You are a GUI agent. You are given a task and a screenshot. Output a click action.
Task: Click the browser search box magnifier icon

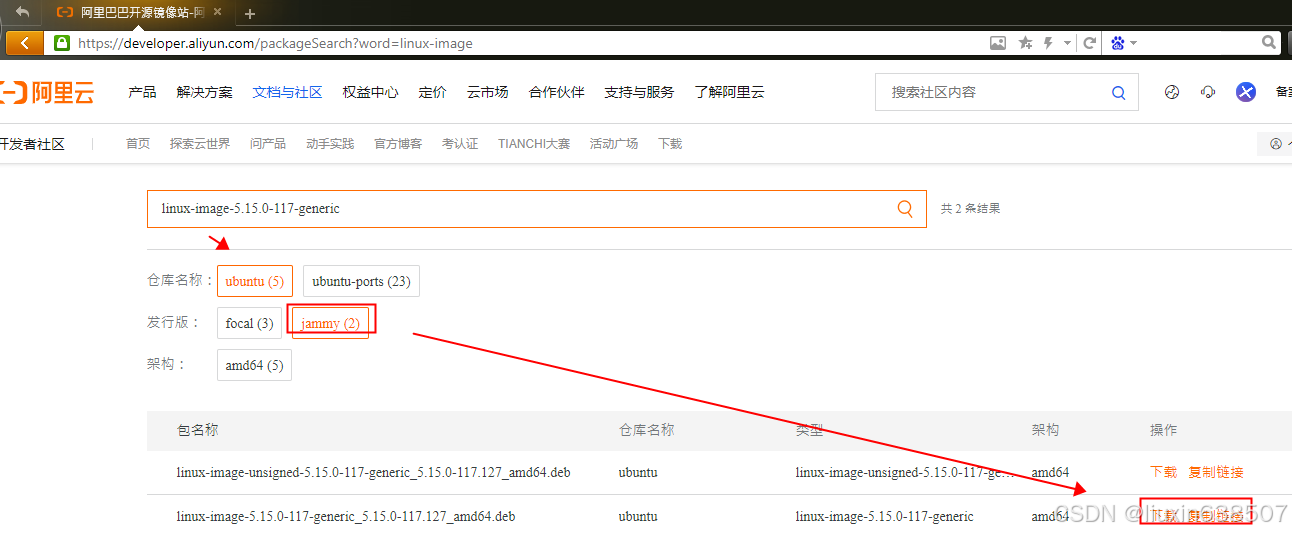[1269, 43]
